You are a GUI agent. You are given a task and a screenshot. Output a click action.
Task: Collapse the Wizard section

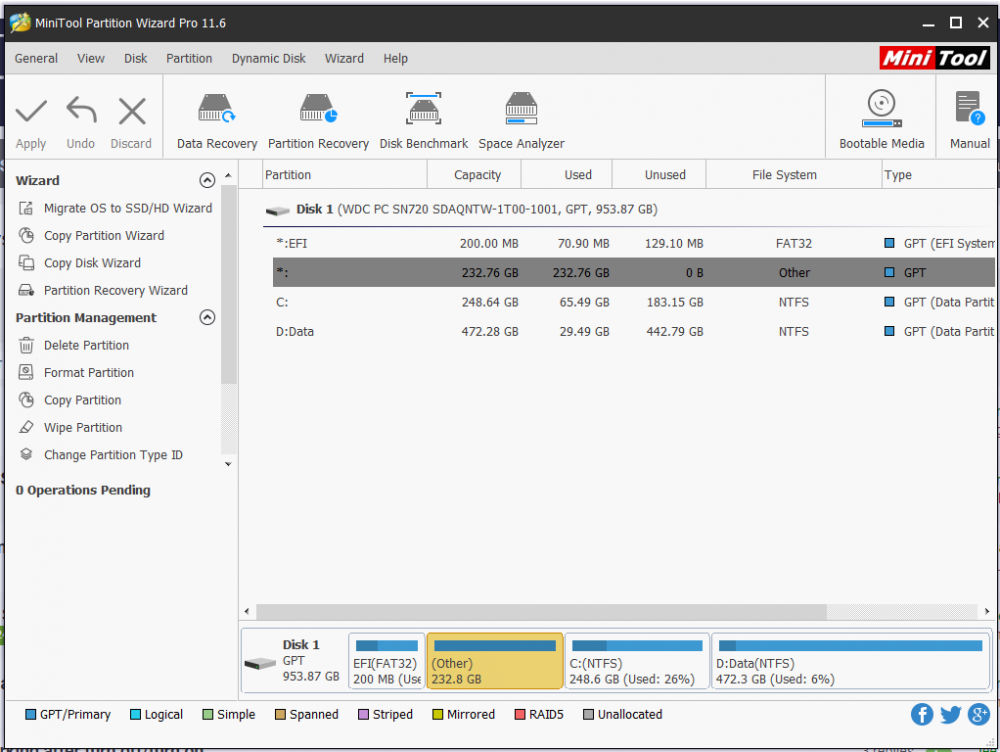207,181
